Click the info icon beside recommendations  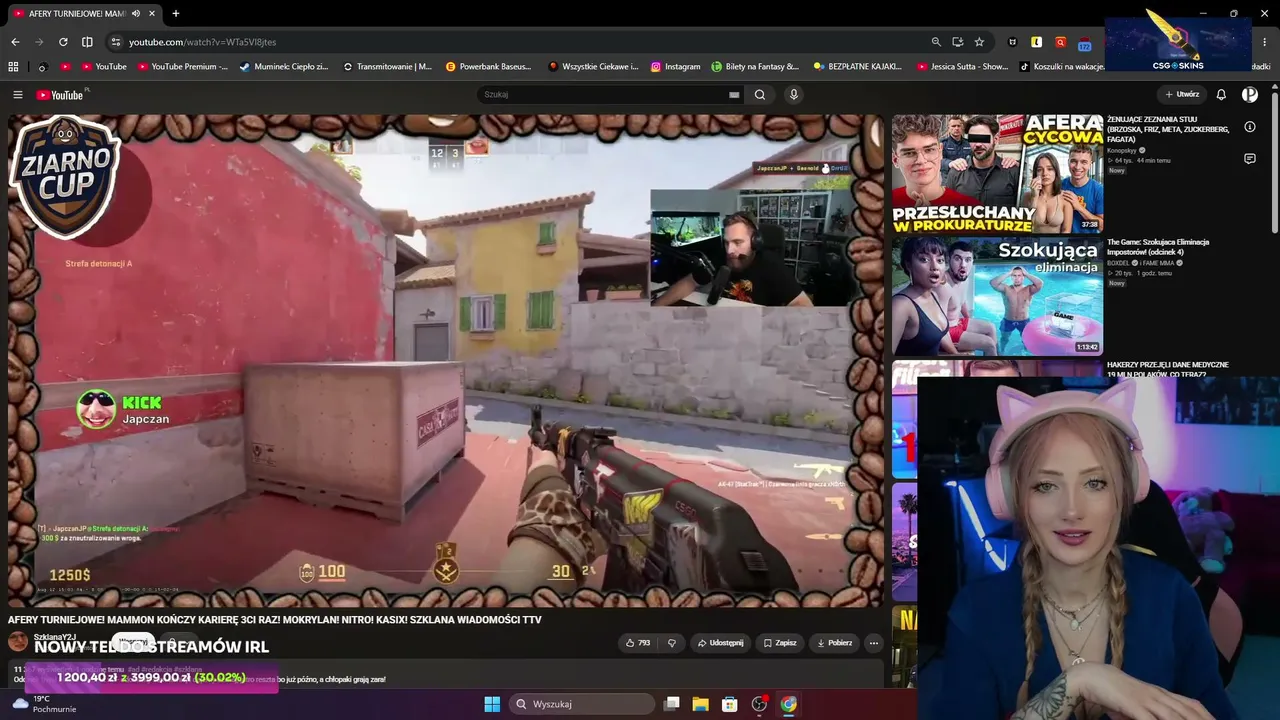[1250, 127]
